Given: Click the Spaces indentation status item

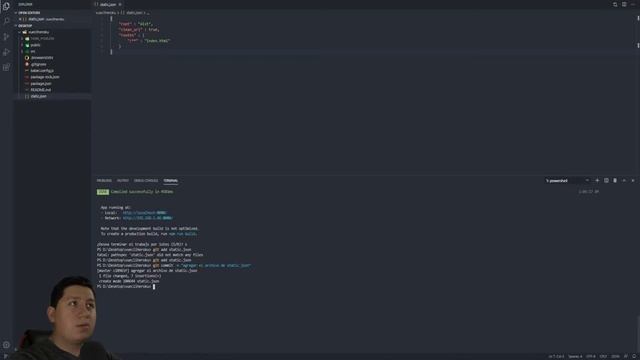Looking at the screenshot, I should [576, 357].
